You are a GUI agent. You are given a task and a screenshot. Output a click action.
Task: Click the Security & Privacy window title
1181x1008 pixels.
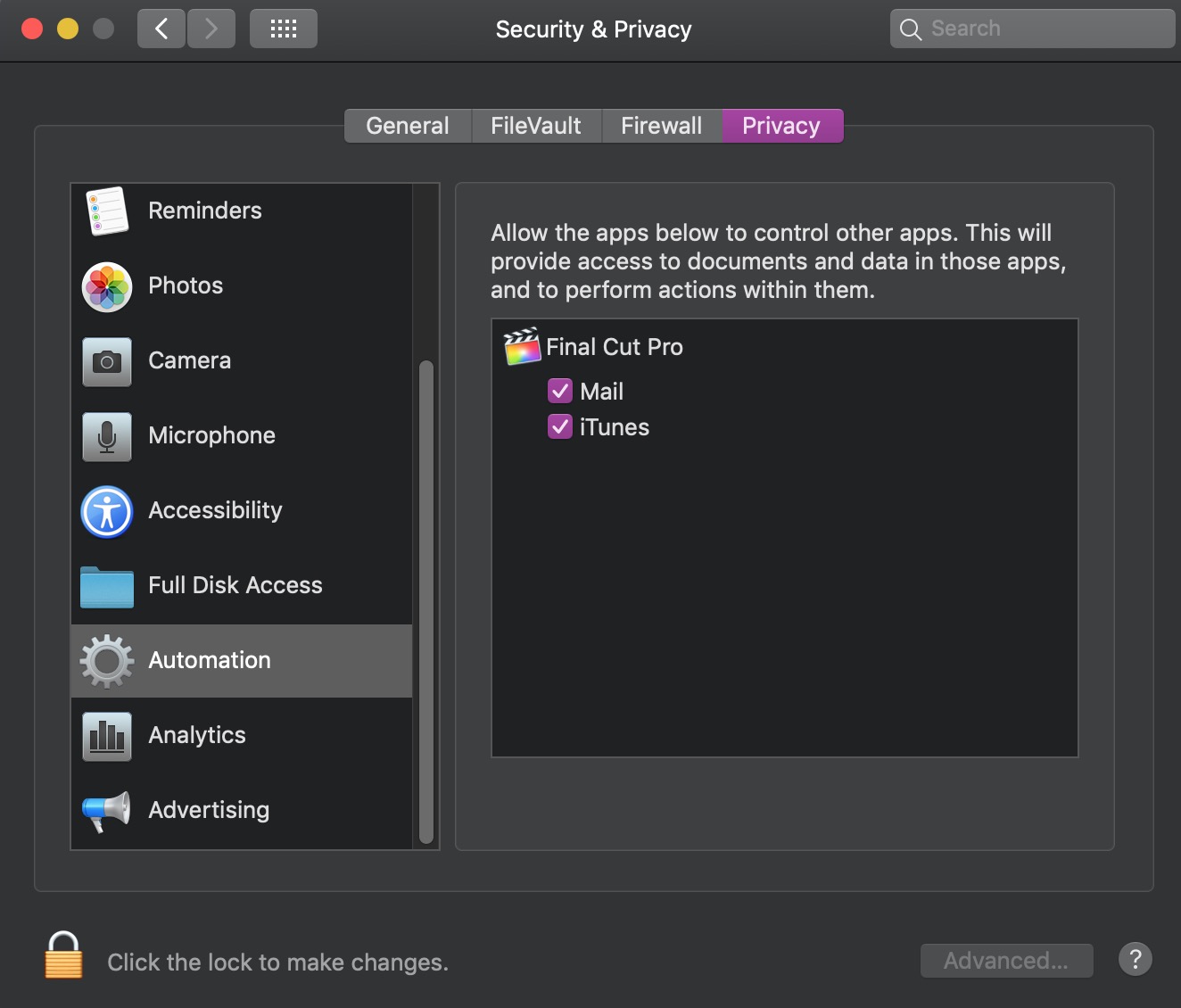point(594,29)
